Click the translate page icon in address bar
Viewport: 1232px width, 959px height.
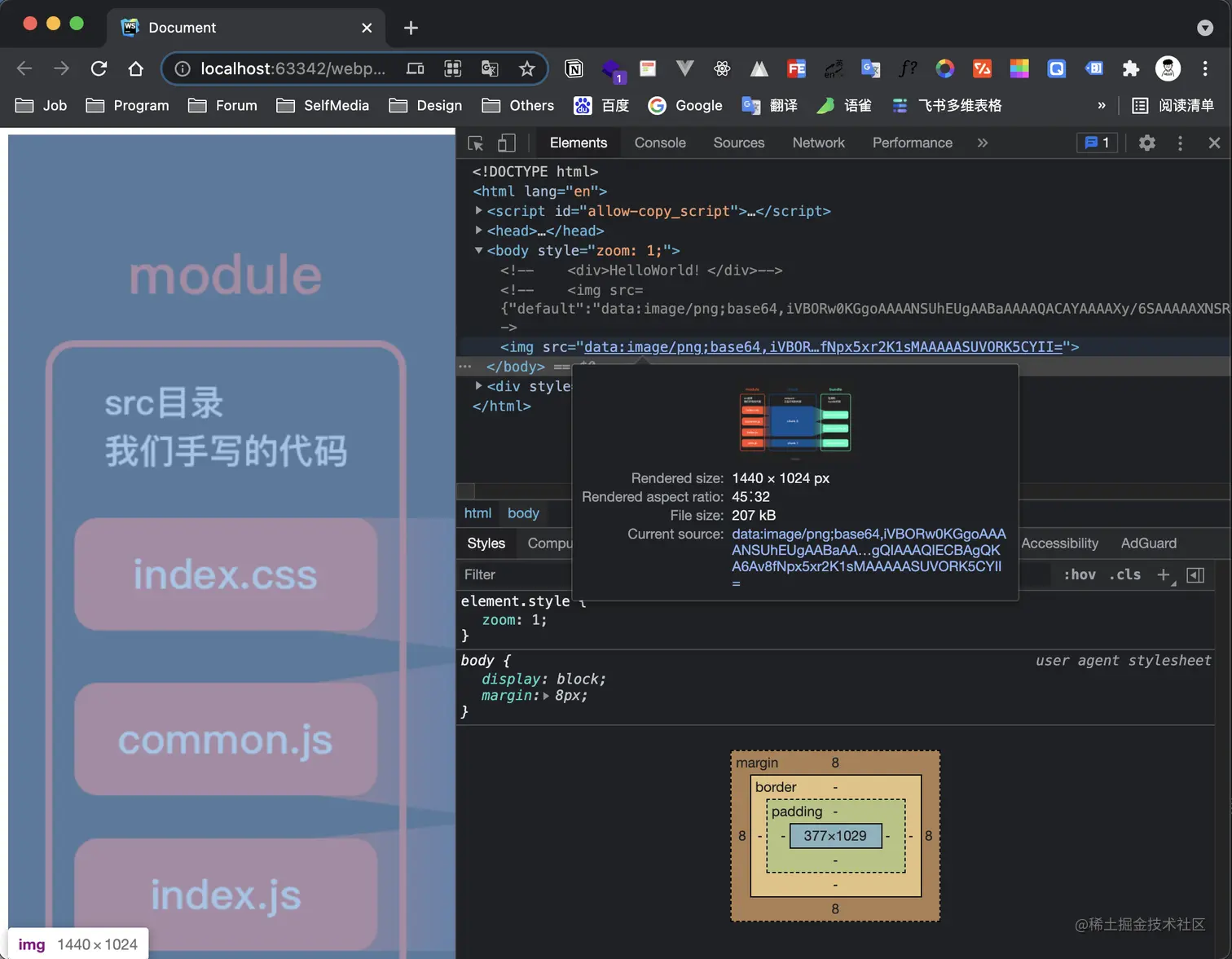pyautogui.click(x=490, y=68)
